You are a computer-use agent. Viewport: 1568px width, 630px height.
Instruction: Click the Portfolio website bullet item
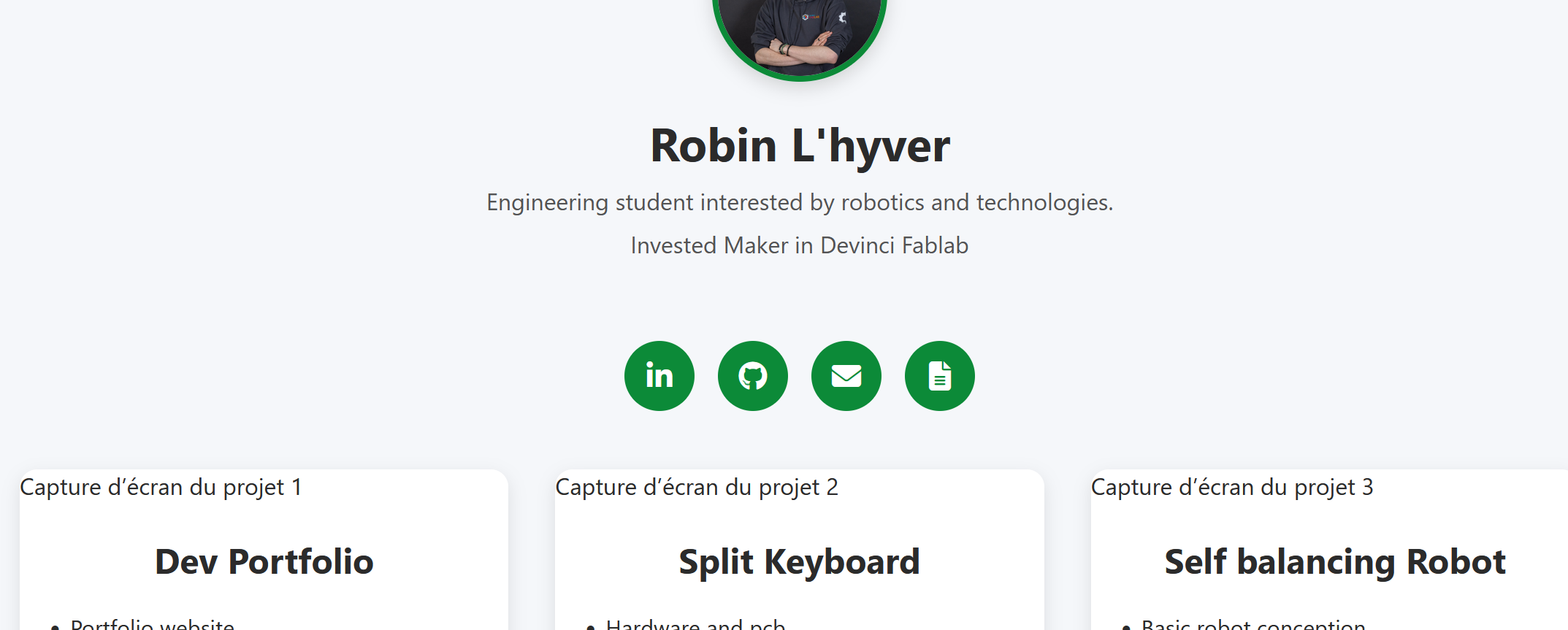coord(152,624)
